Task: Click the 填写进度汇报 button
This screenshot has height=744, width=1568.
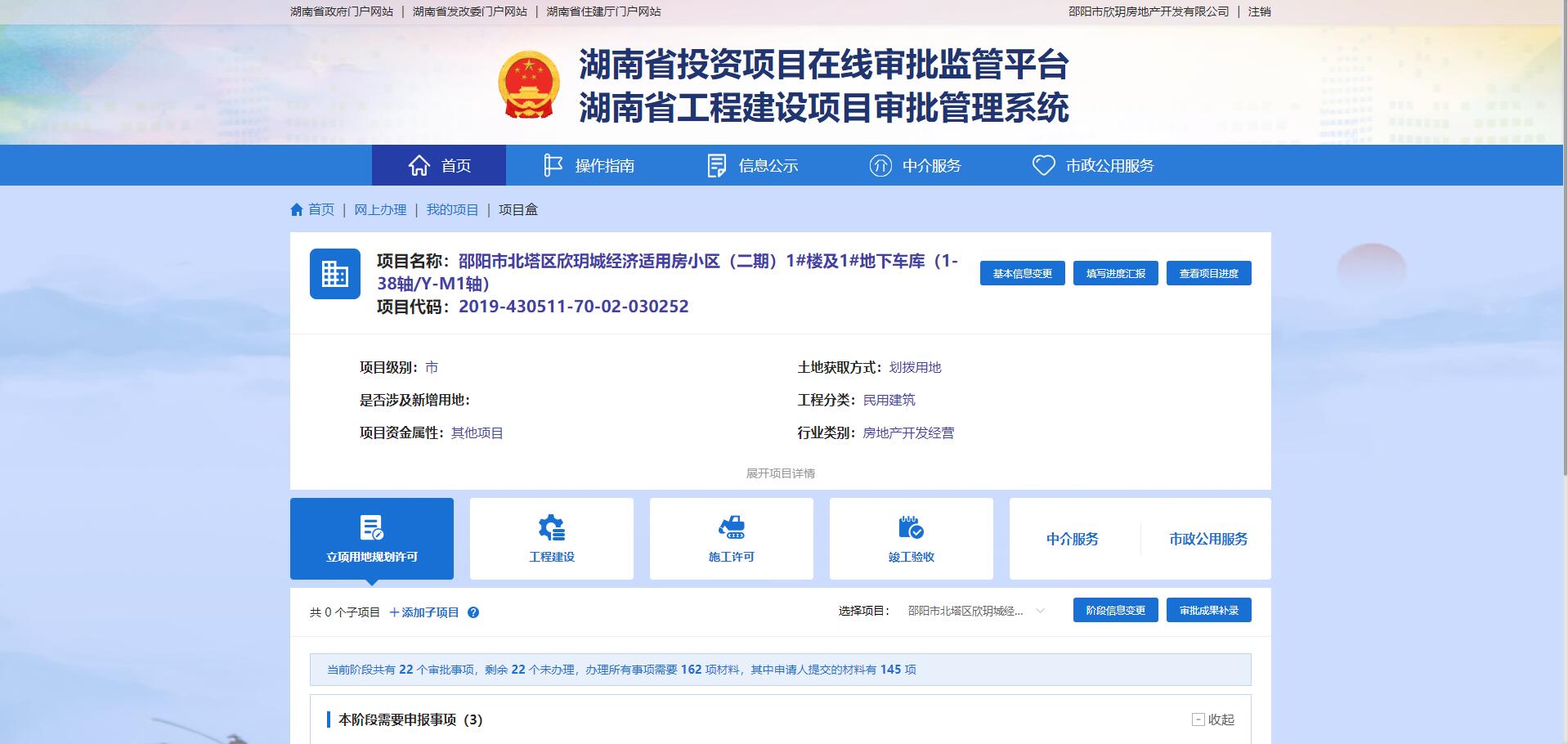Action: pos(1116,273)
